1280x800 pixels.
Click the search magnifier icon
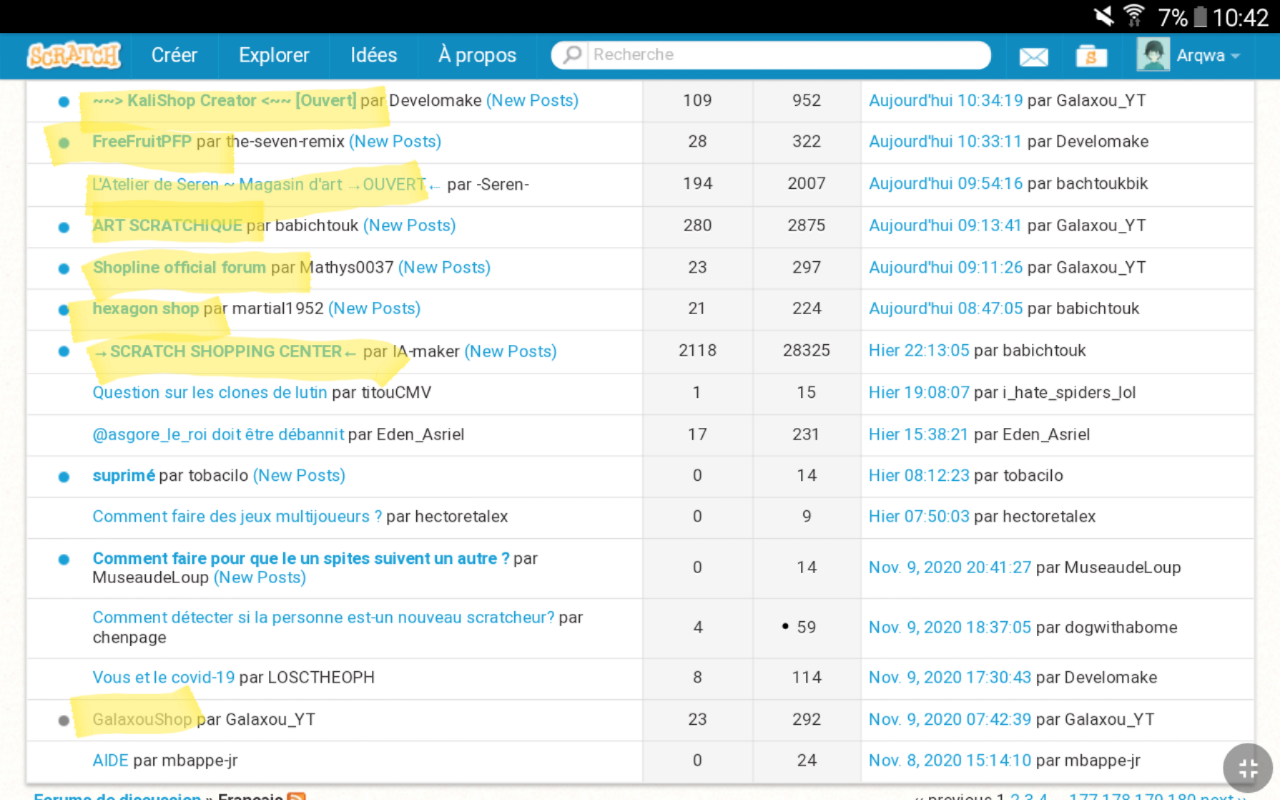[x=572, y=55]
